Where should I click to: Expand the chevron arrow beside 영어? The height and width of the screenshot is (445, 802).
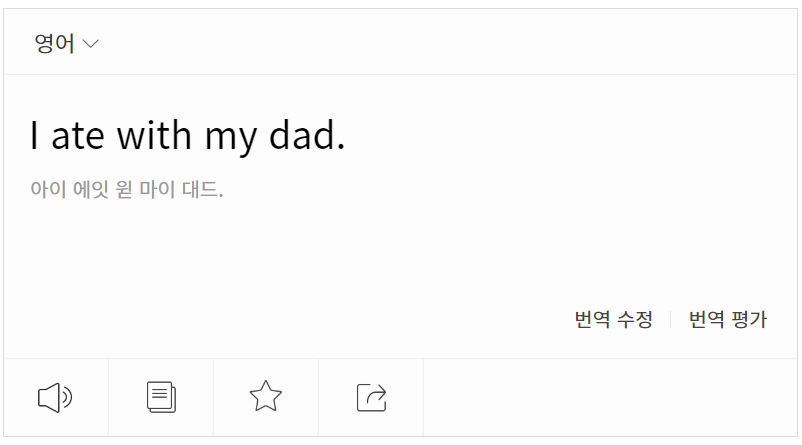[91, 44]
